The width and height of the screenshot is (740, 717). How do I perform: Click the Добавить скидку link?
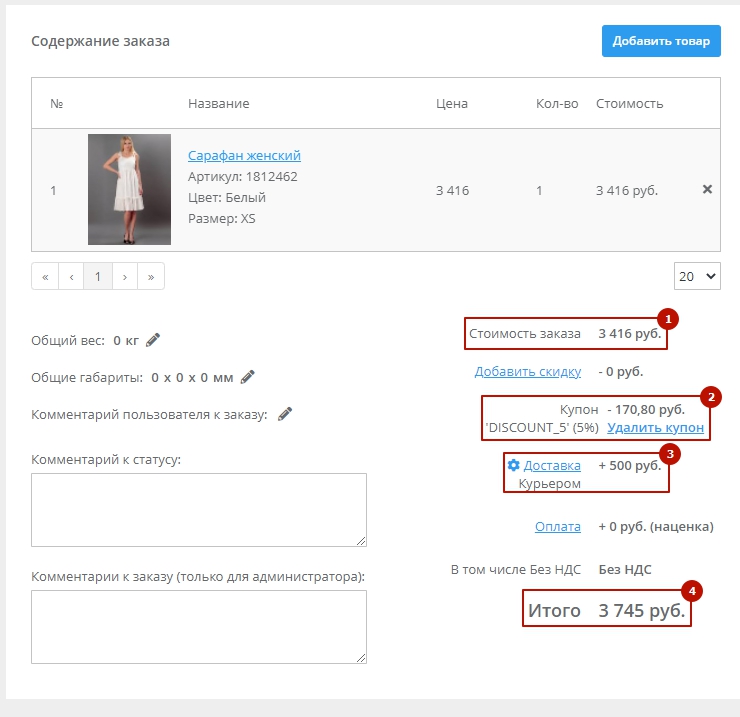point(527,372)
